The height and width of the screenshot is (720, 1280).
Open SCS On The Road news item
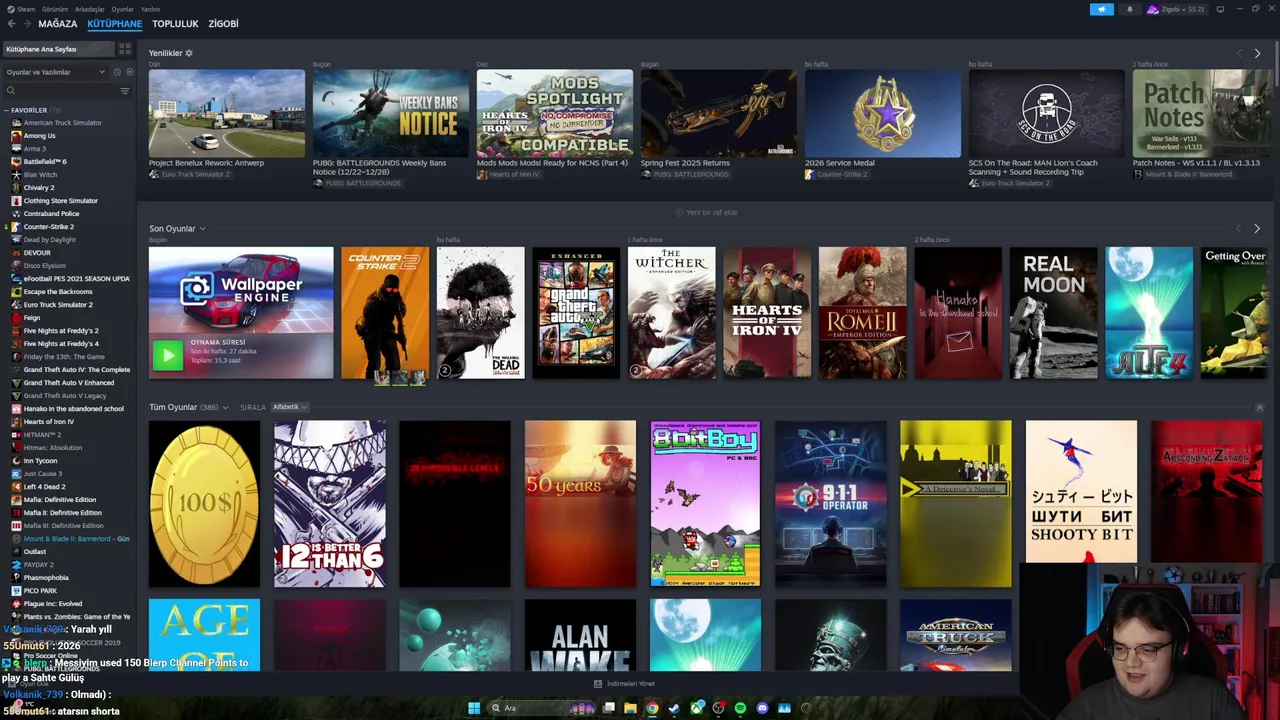click(1047, 113)
